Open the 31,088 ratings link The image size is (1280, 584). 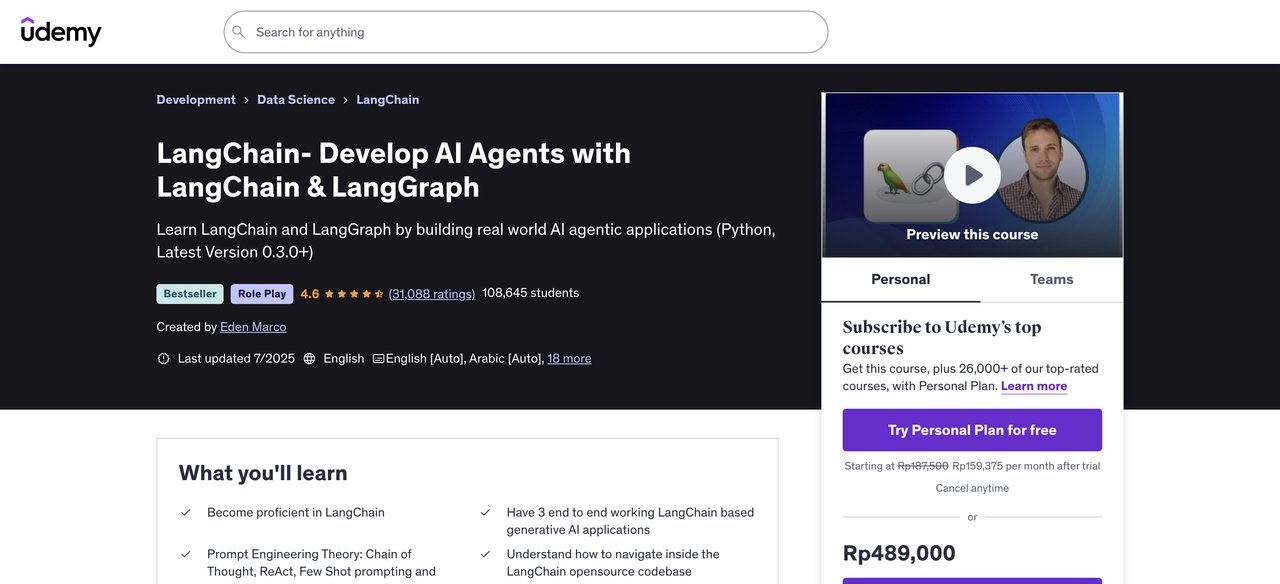[x=432, y=294]
